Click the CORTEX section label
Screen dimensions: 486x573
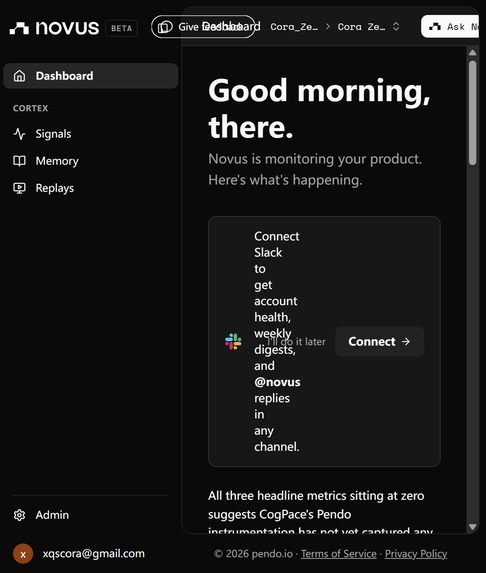[x=30, y=108]
